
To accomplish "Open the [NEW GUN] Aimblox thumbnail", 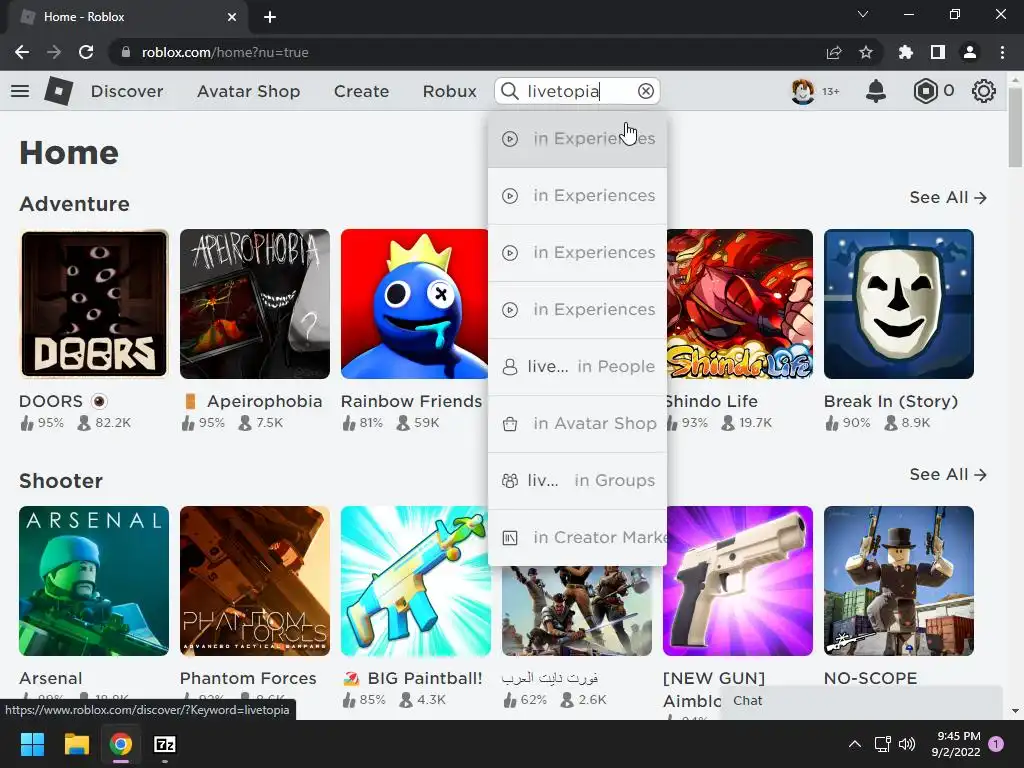I will click(x=738, y=581).
